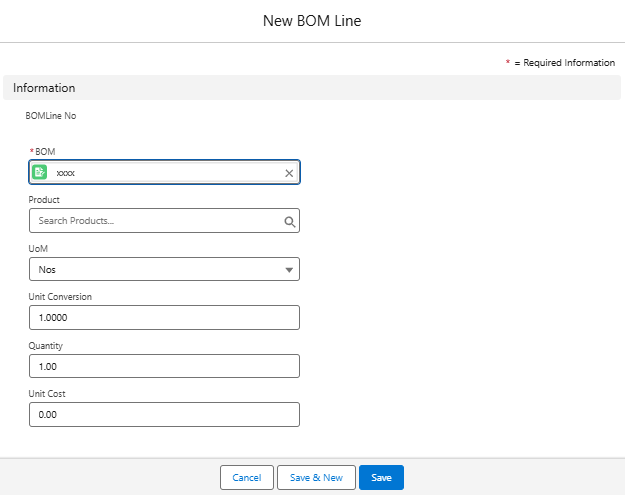Click the green BOM record icon
Screen dimensions: 625x495
pyautogui.click(x=40, y=173)
